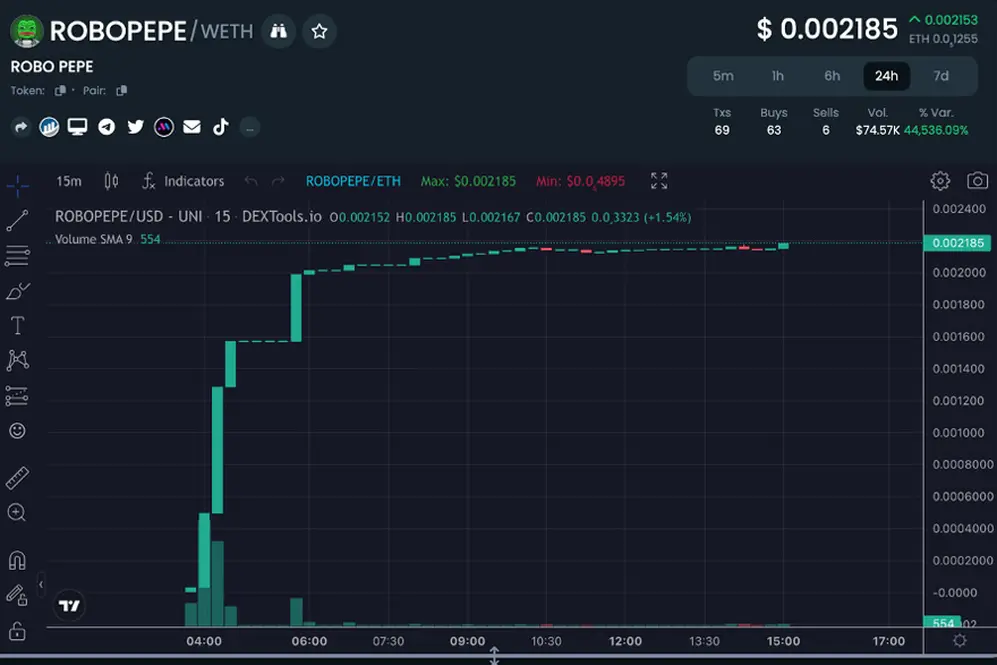Open the candle chart style menu
The height and width of the screenshot is (665, 997).
coord(111,181)
